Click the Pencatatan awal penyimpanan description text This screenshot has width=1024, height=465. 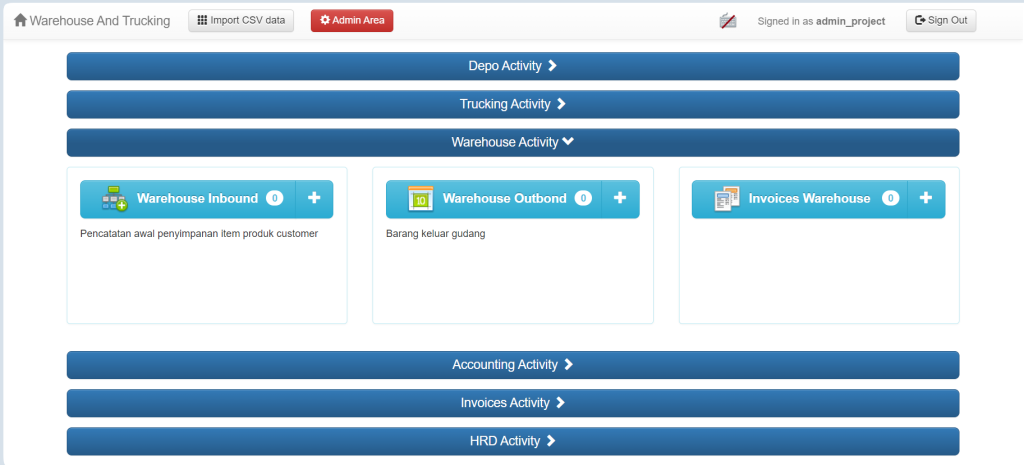[x=199, y=234]
